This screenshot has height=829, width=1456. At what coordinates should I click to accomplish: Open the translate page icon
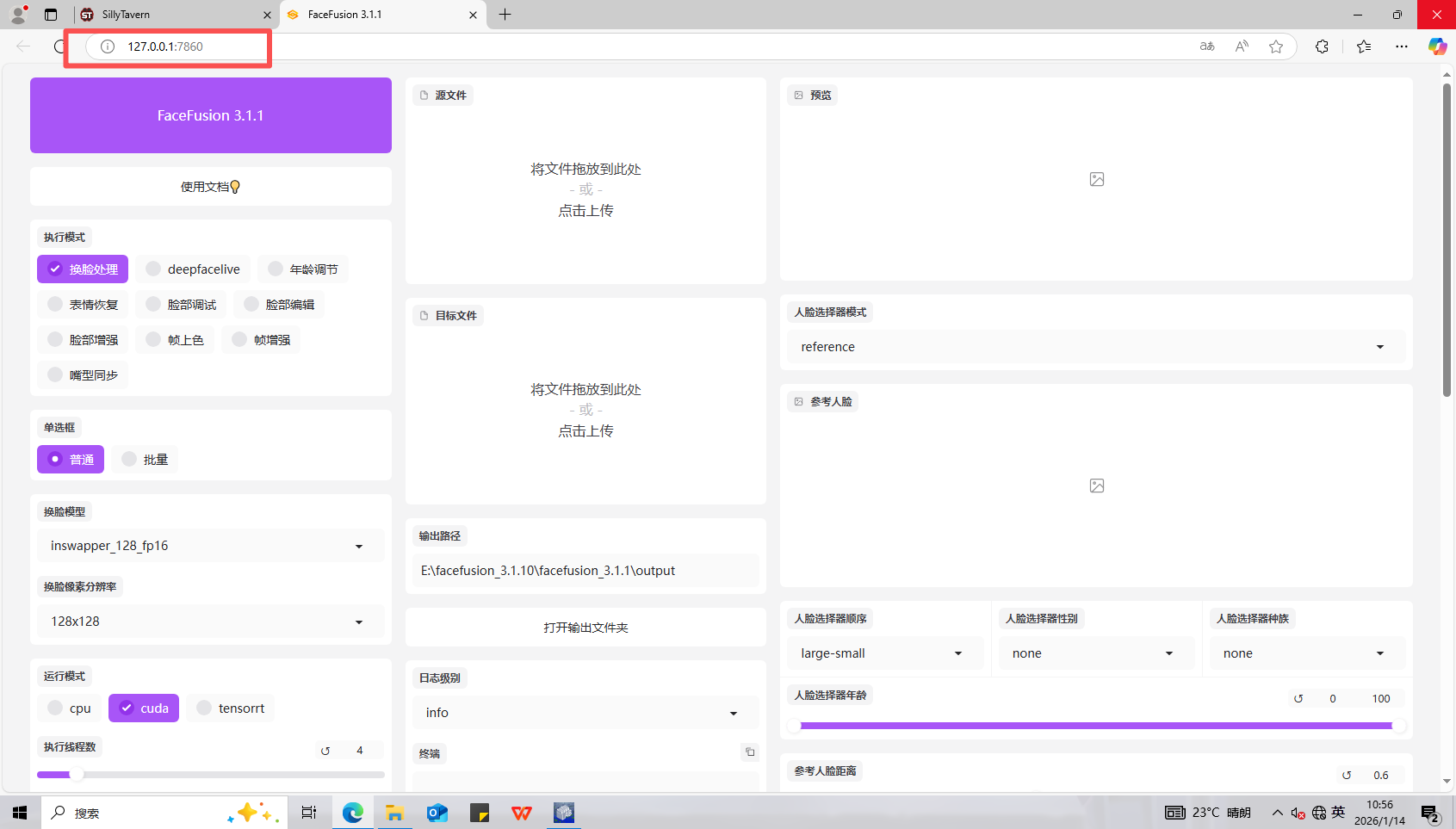[1207, 46]
